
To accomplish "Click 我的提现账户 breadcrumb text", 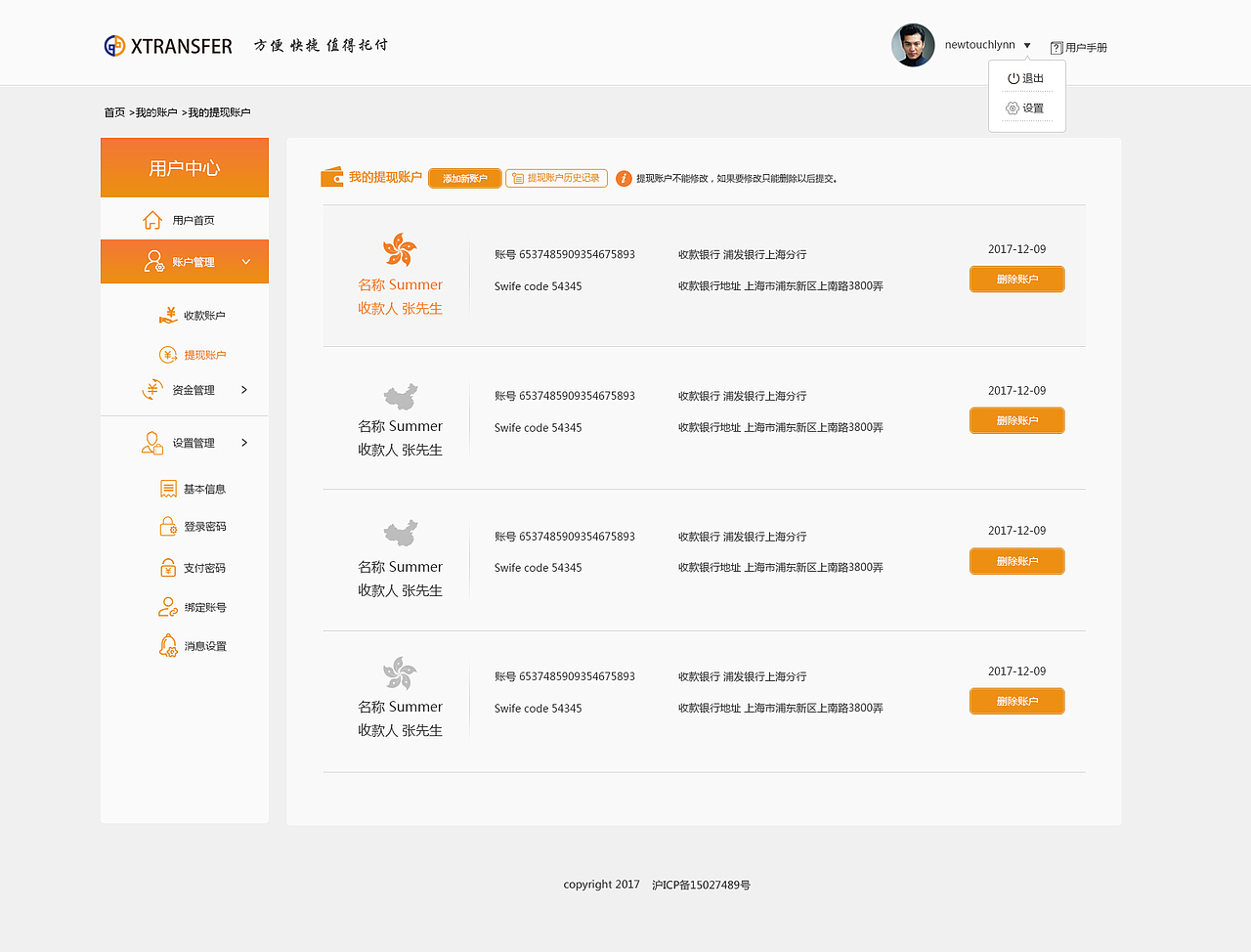I will click(219, 112).
